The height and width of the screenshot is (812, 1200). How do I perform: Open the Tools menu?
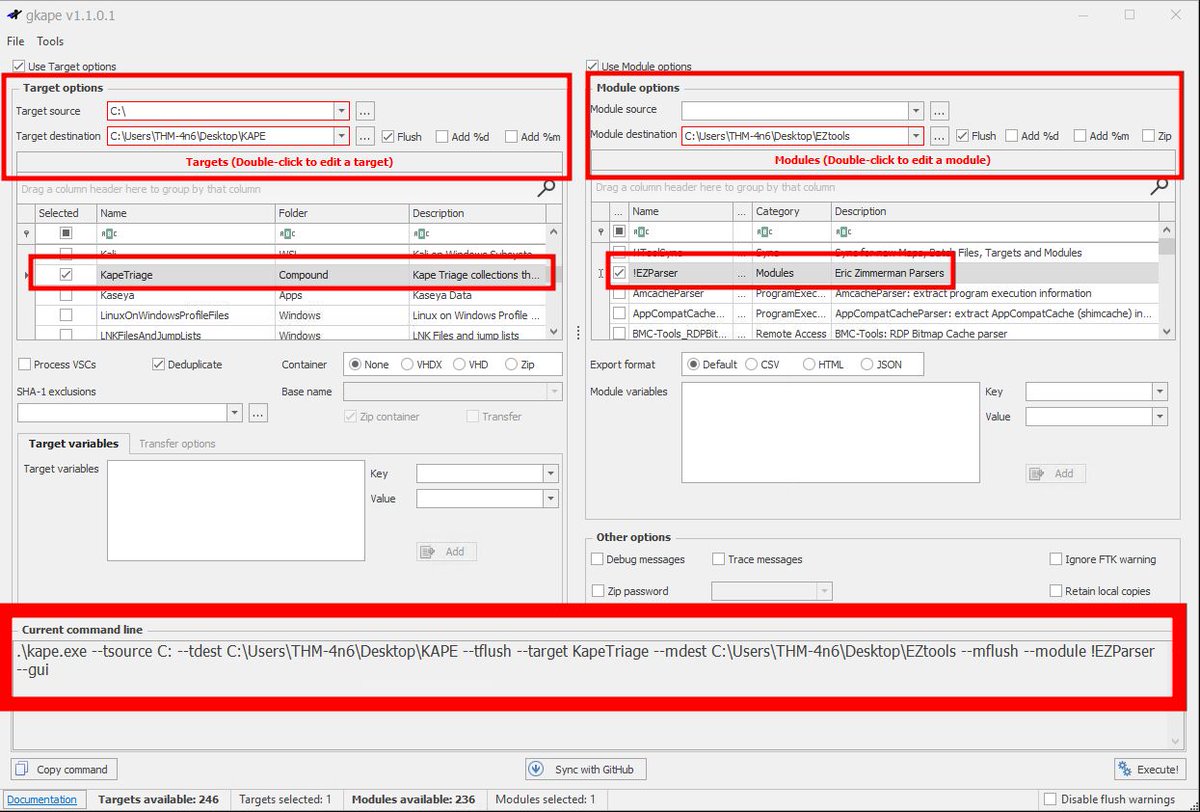click(x=50, y=42)
